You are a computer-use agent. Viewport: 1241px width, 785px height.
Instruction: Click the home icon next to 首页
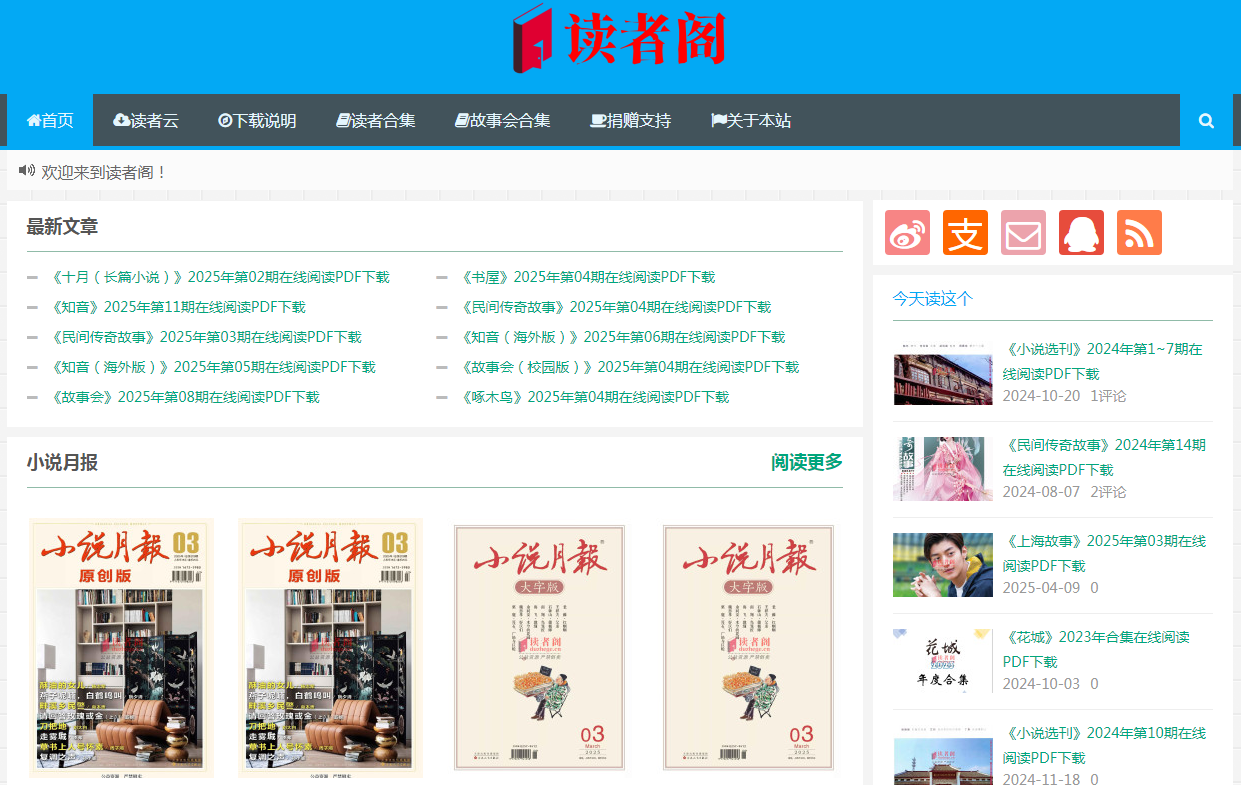(33, 120)
